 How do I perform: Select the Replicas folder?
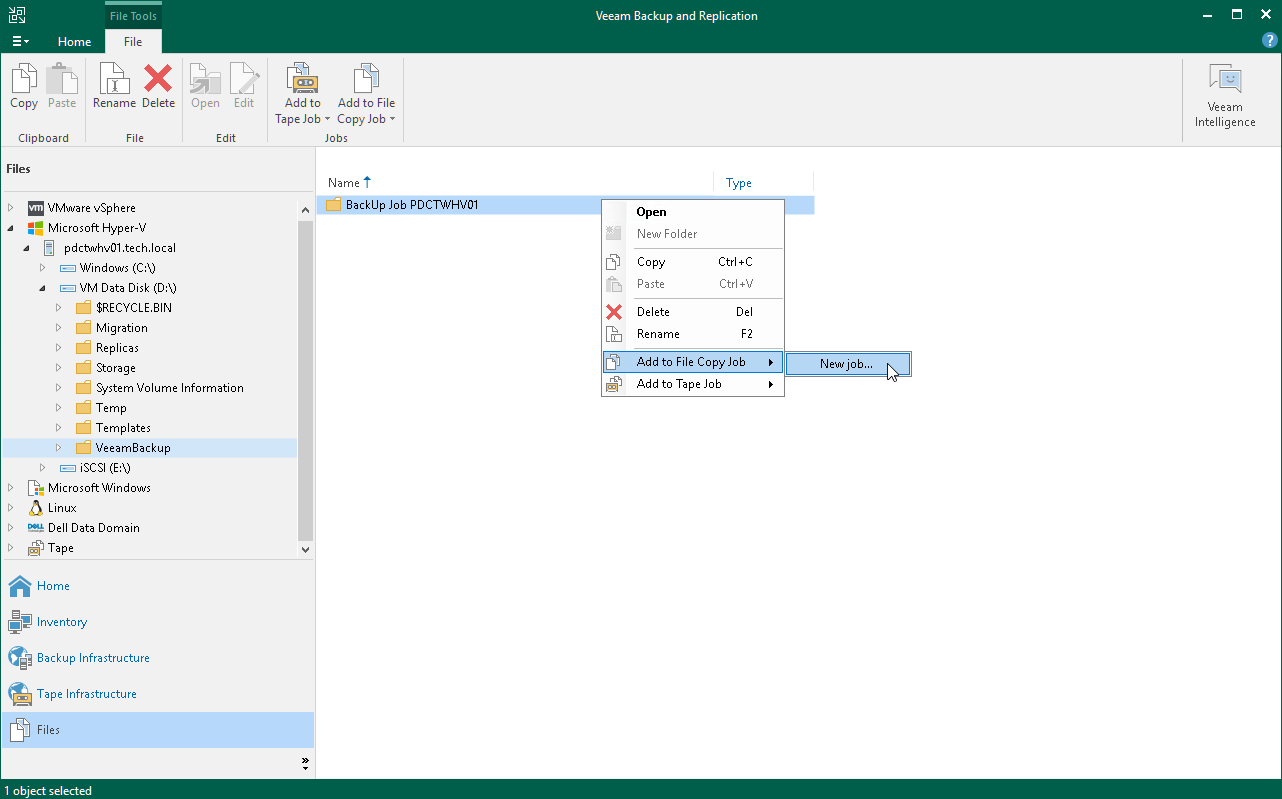point(117,348)
